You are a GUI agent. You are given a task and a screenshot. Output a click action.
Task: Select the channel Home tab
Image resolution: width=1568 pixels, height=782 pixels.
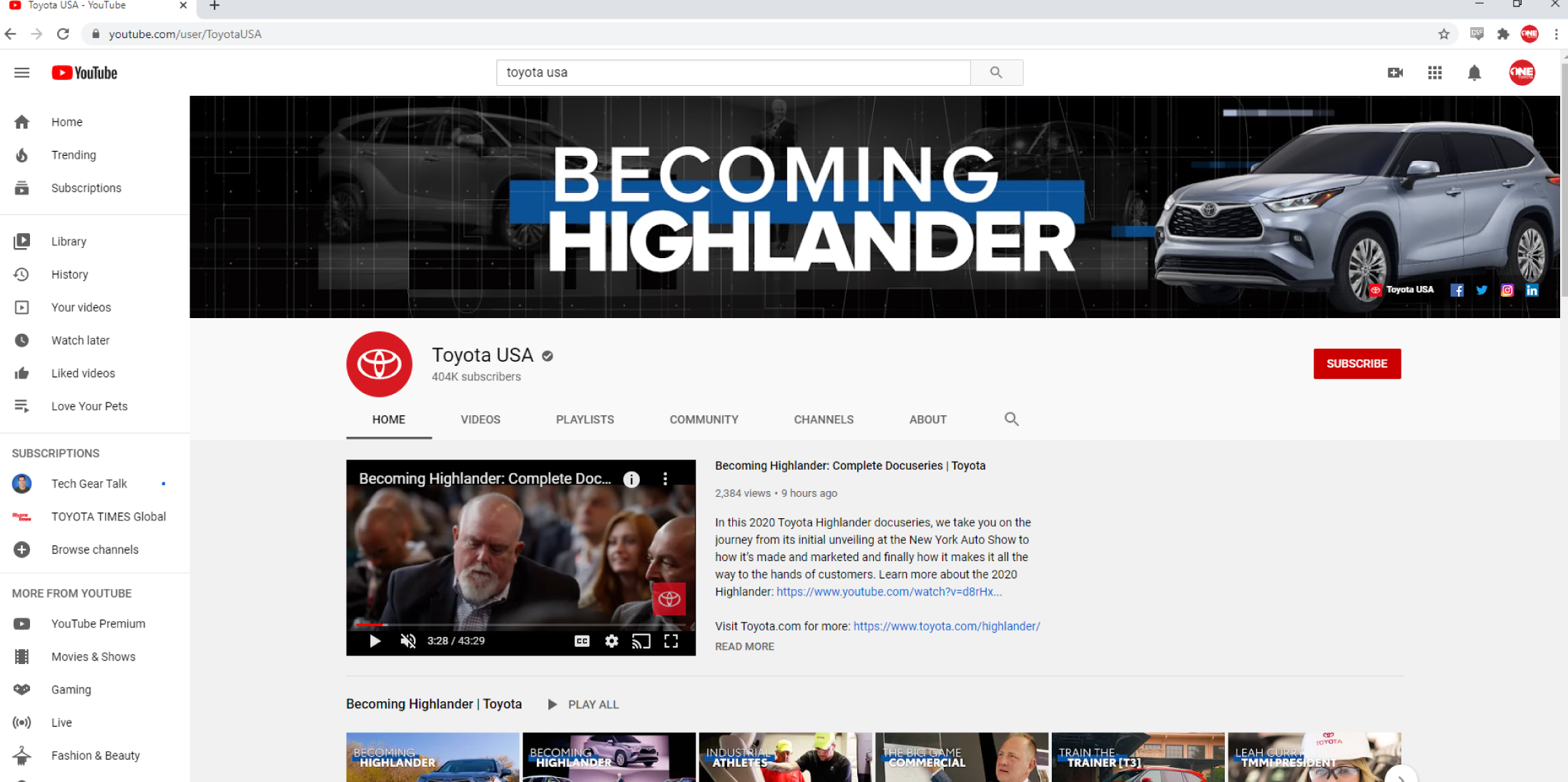pos(388,420)
